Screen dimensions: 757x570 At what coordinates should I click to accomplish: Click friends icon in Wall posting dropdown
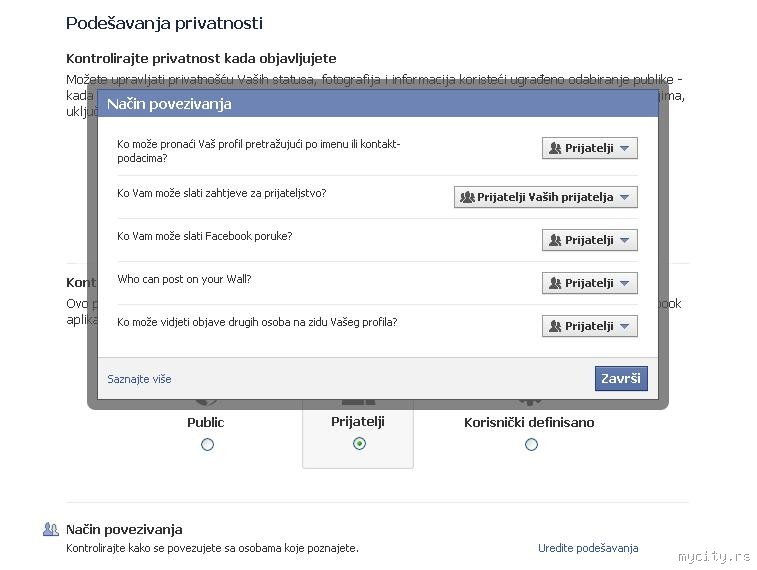tap(555, 283)
